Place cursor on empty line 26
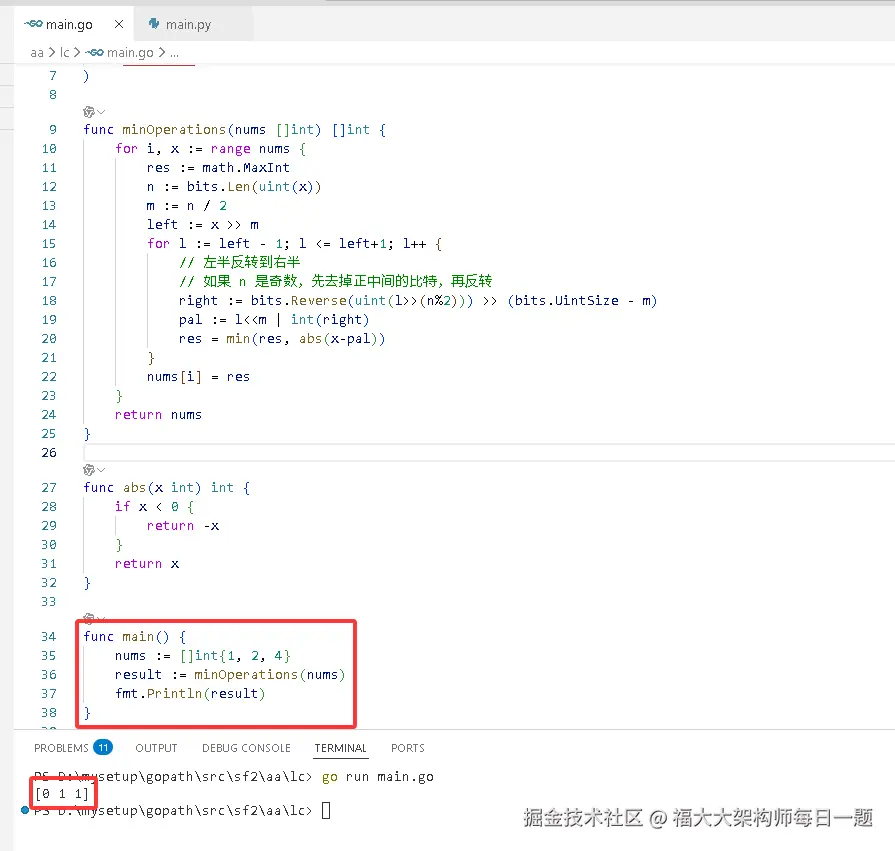This screenshot has width=895, height=851. click(x=489, y=453)
